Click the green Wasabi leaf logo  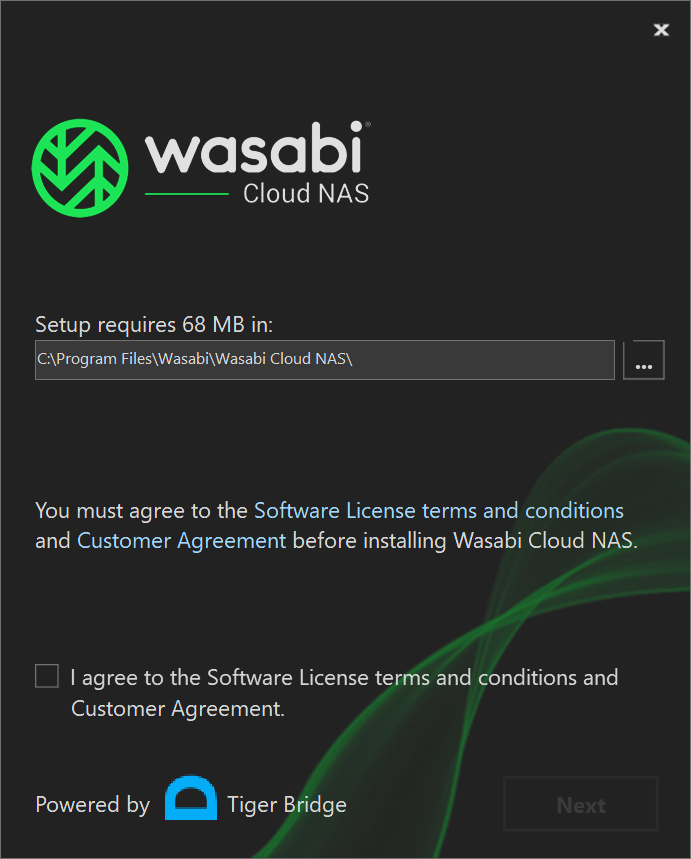click(82, 166)
